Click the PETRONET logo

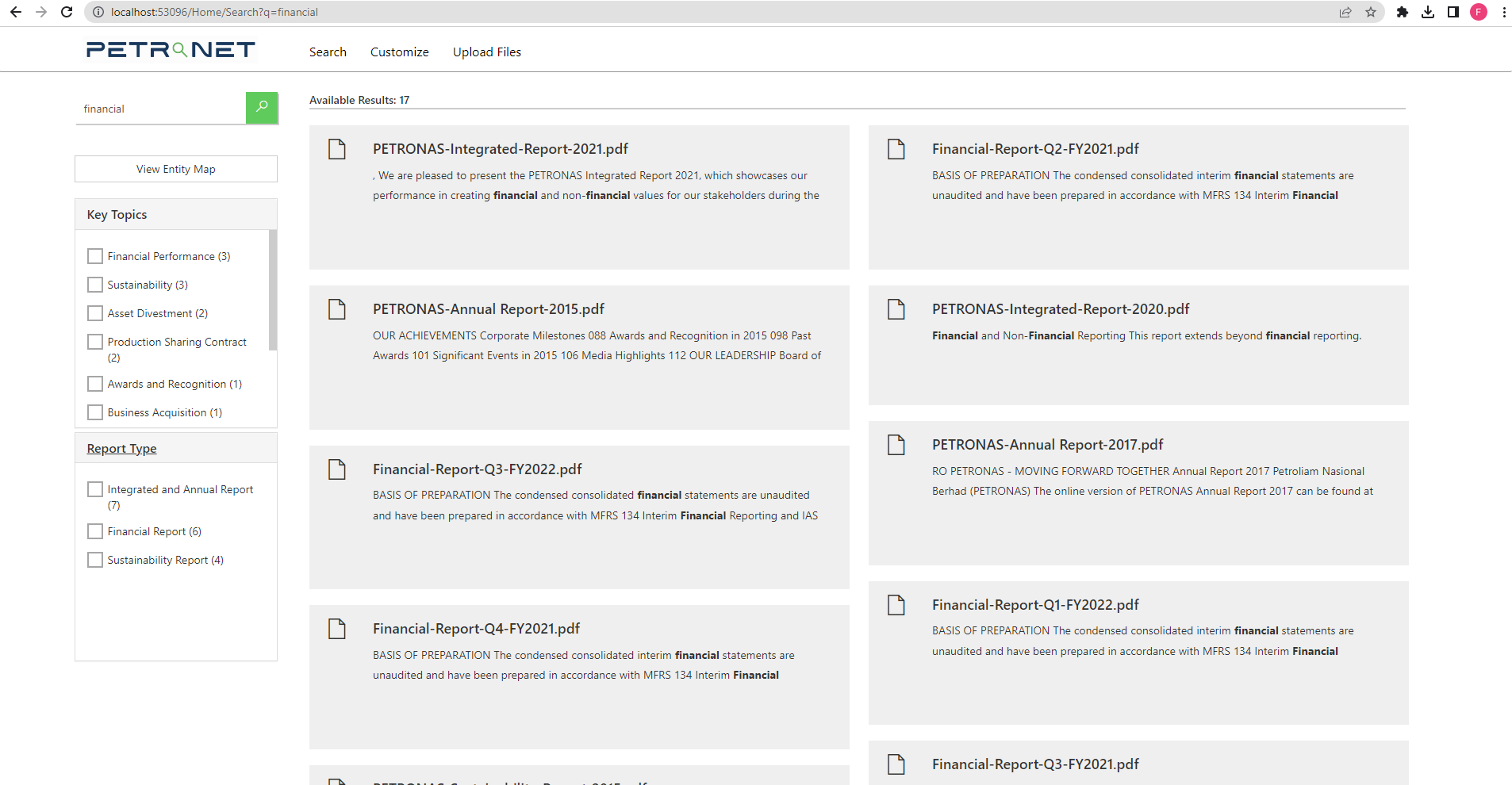click(x=171, y=50)
